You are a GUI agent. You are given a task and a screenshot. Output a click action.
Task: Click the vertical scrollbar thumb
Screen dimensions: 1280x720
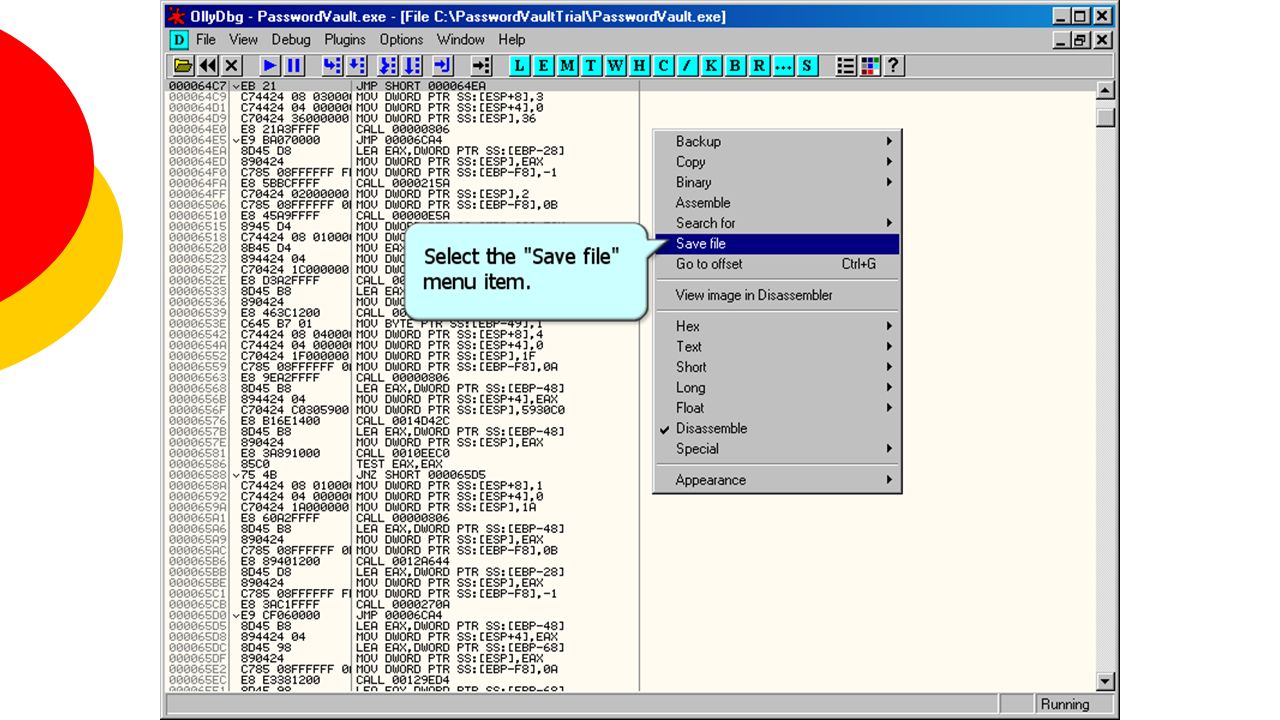click(x=1105, y=117)
